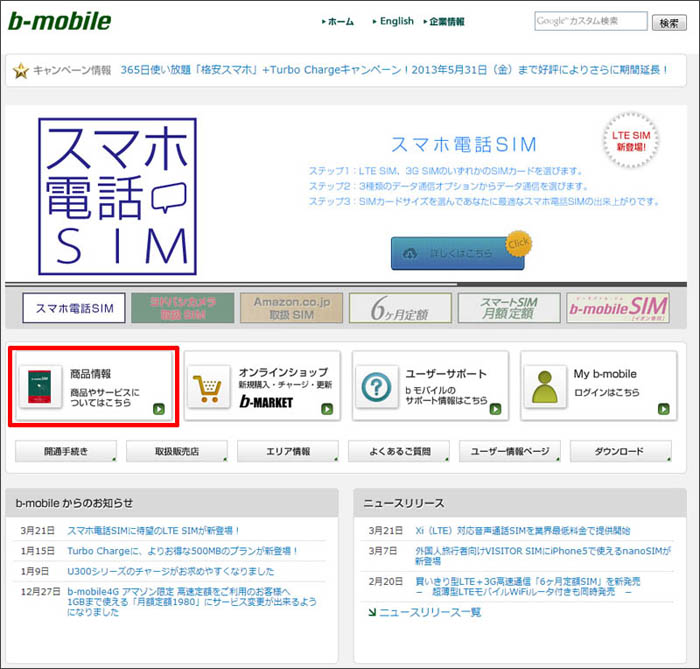Open 6ヶ月定額SIM news release link
The image size is (700, 669).
(x=528, y=587)
